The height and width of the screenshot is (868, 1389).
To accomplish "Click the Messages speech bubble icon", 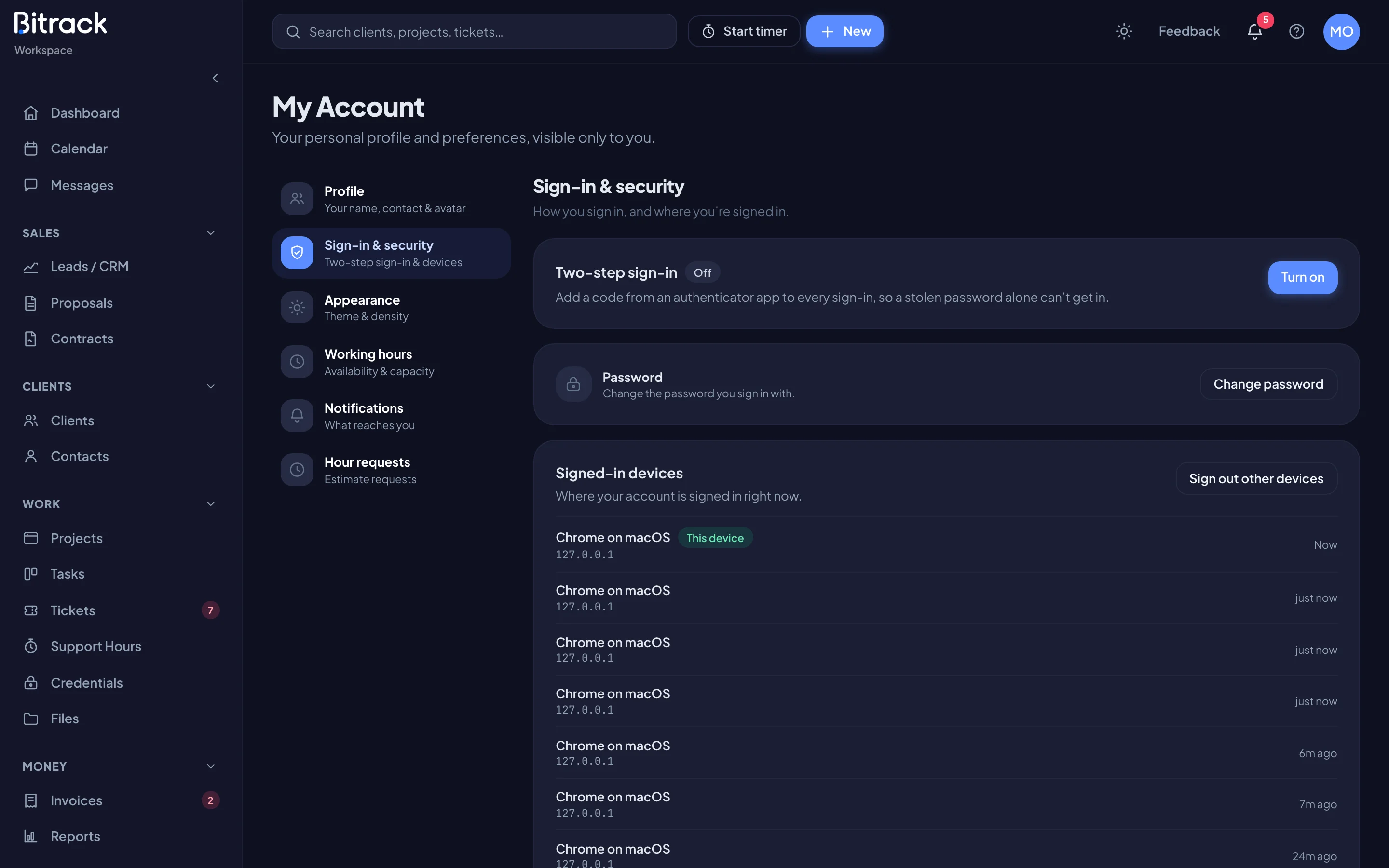I will tap(31, 185).
